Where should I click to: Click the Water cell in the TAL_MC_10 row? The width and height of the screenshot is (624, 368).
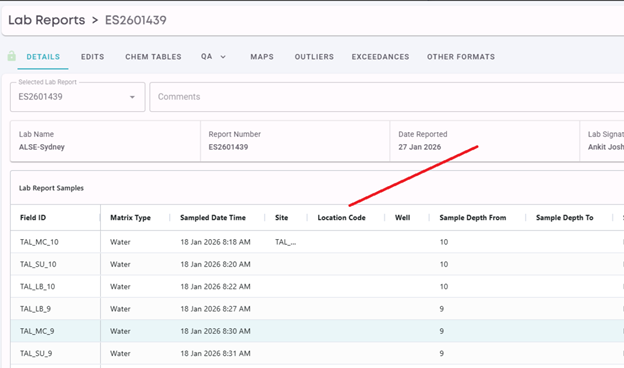[120, 242]
